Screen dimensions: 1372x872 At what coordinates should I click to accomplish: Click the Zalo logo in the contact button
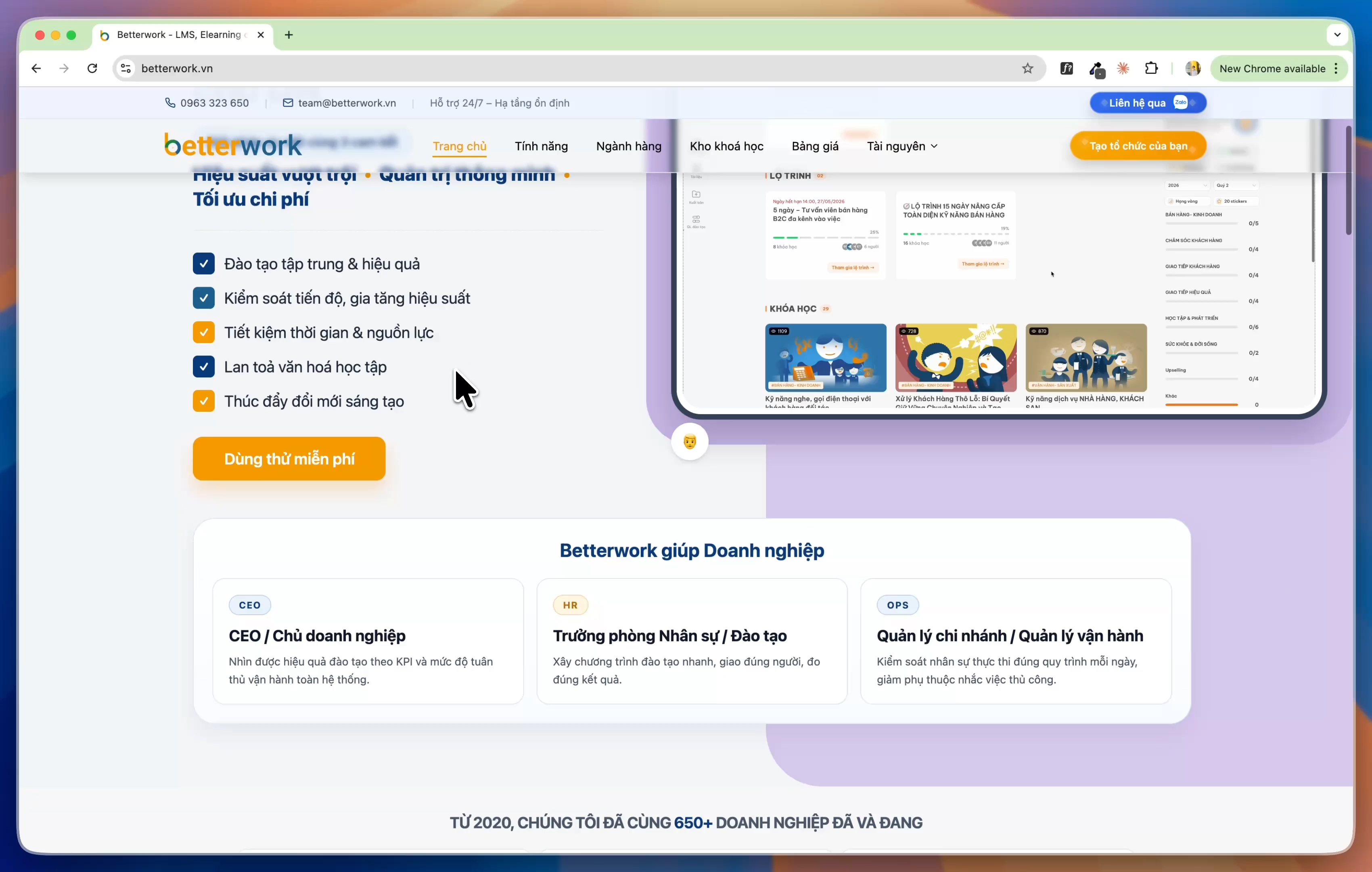coord(1181,103)
